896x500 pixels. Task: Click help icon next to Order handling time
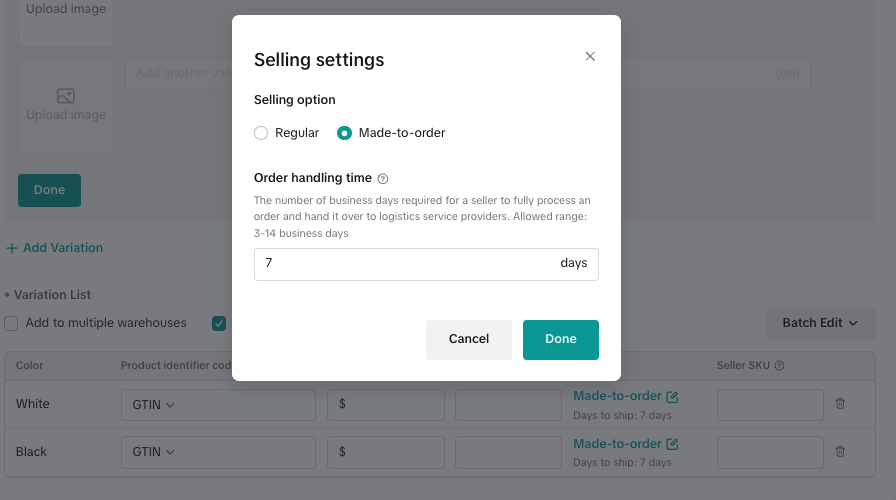click(383, 179)
